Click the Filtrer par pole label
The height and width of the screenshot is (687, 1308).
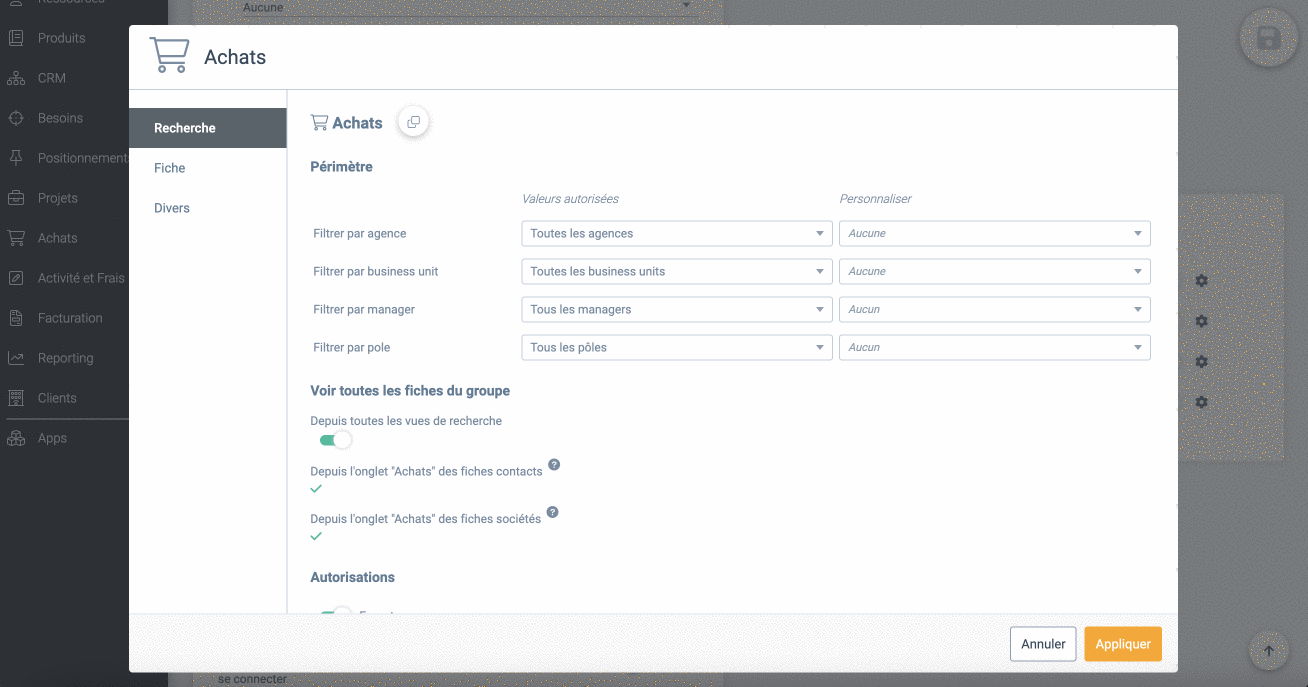(x=352, y=347)
